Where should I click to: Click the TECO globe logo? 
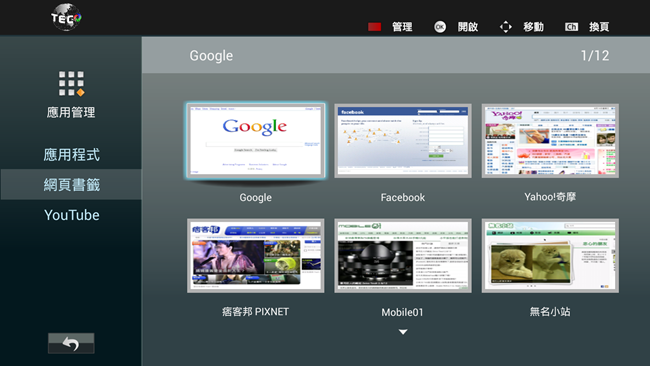click(x=66, y=17)
